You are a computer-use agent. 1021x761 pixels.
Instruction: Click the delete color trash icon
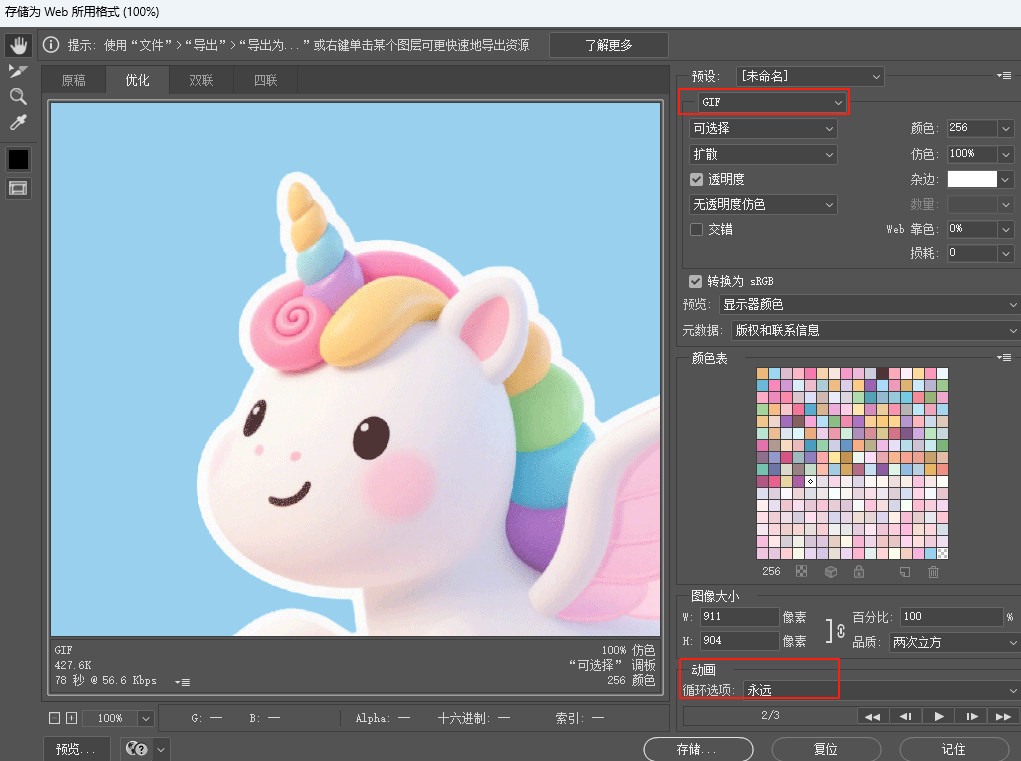pyautogui.click(x=933, y=572)
